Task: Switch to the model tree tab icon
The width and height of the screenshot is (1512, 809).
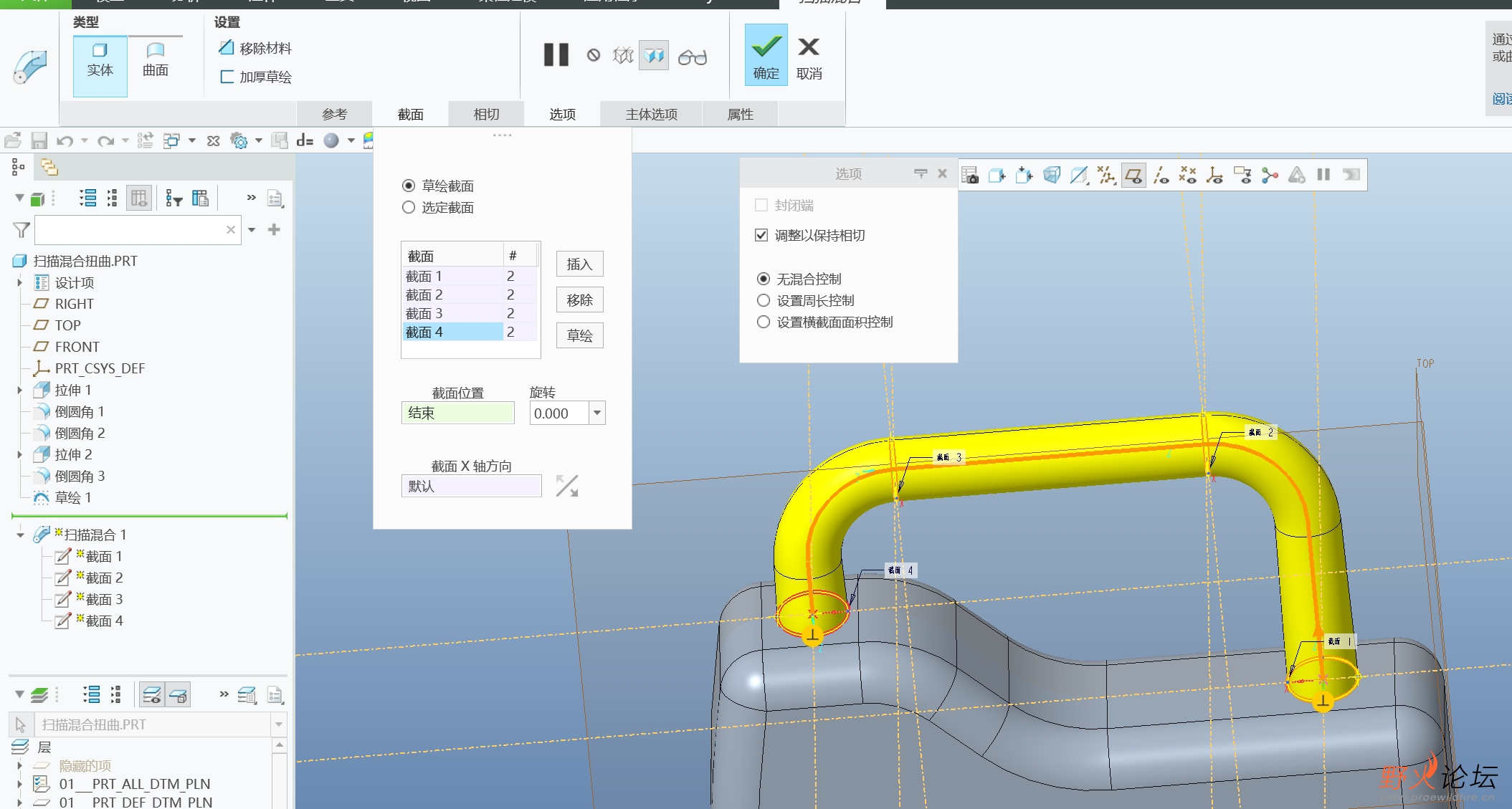Action: click(18, 168)
